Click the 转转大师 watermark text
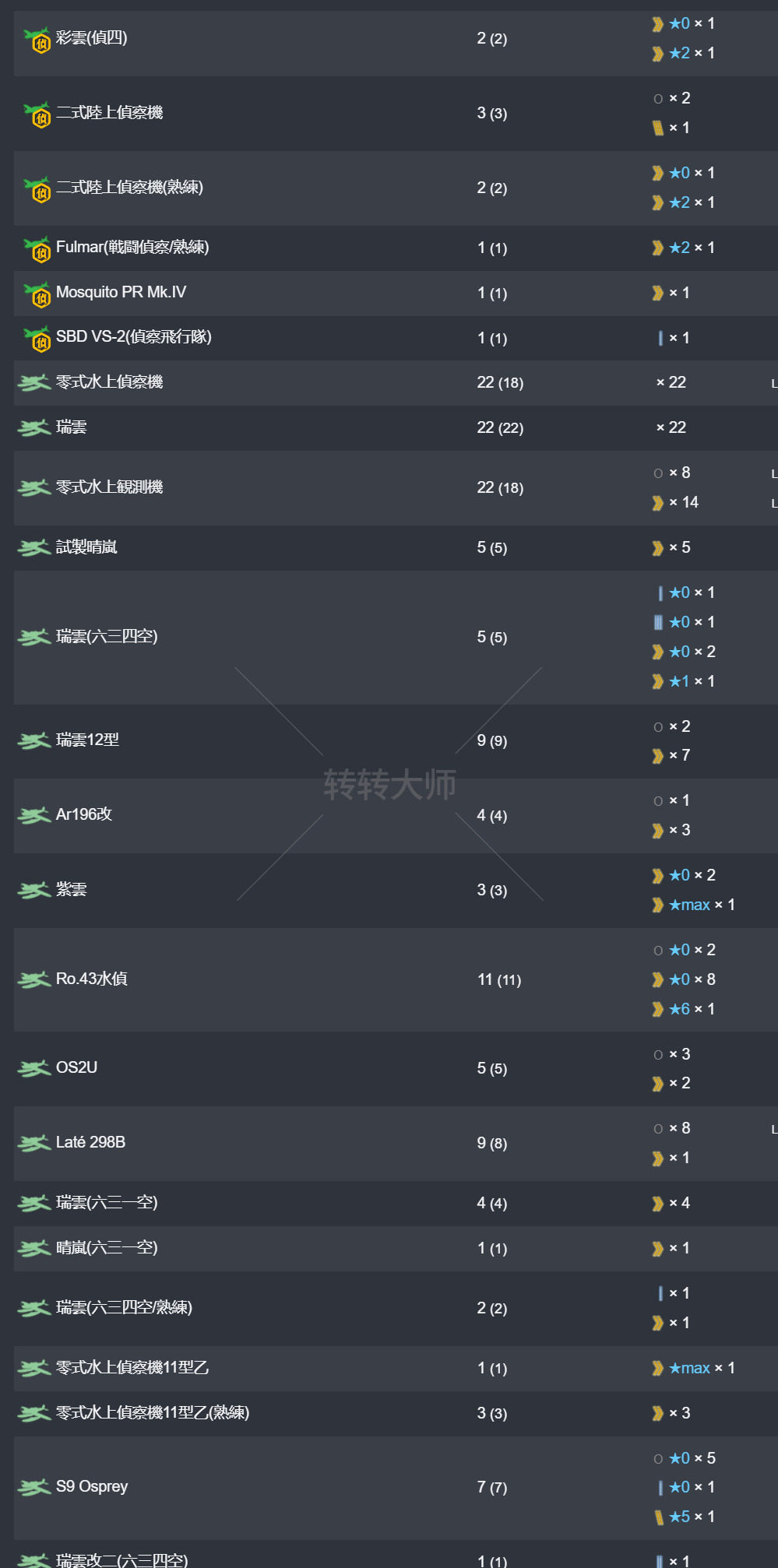Image resolution: width=778 pixels, height=1568 pixels. 389,784
